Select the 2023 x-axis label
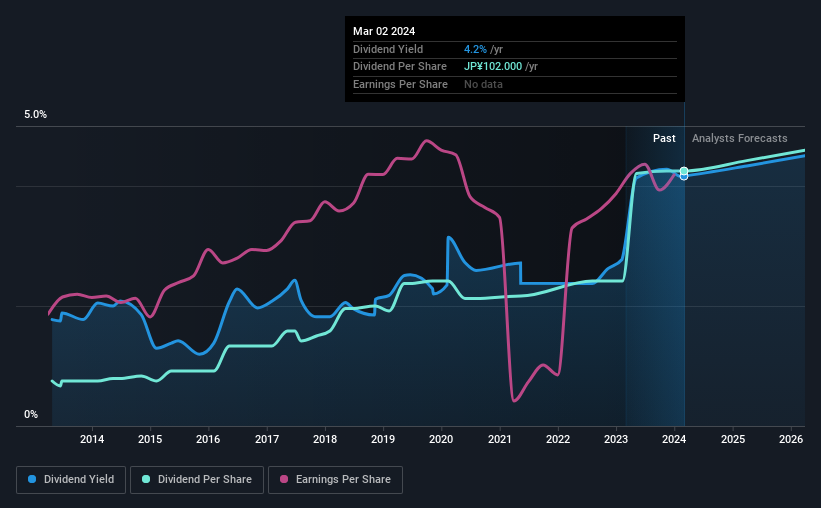Image resolution: width=821 pixels, height=508 pixels. [616, 439]
